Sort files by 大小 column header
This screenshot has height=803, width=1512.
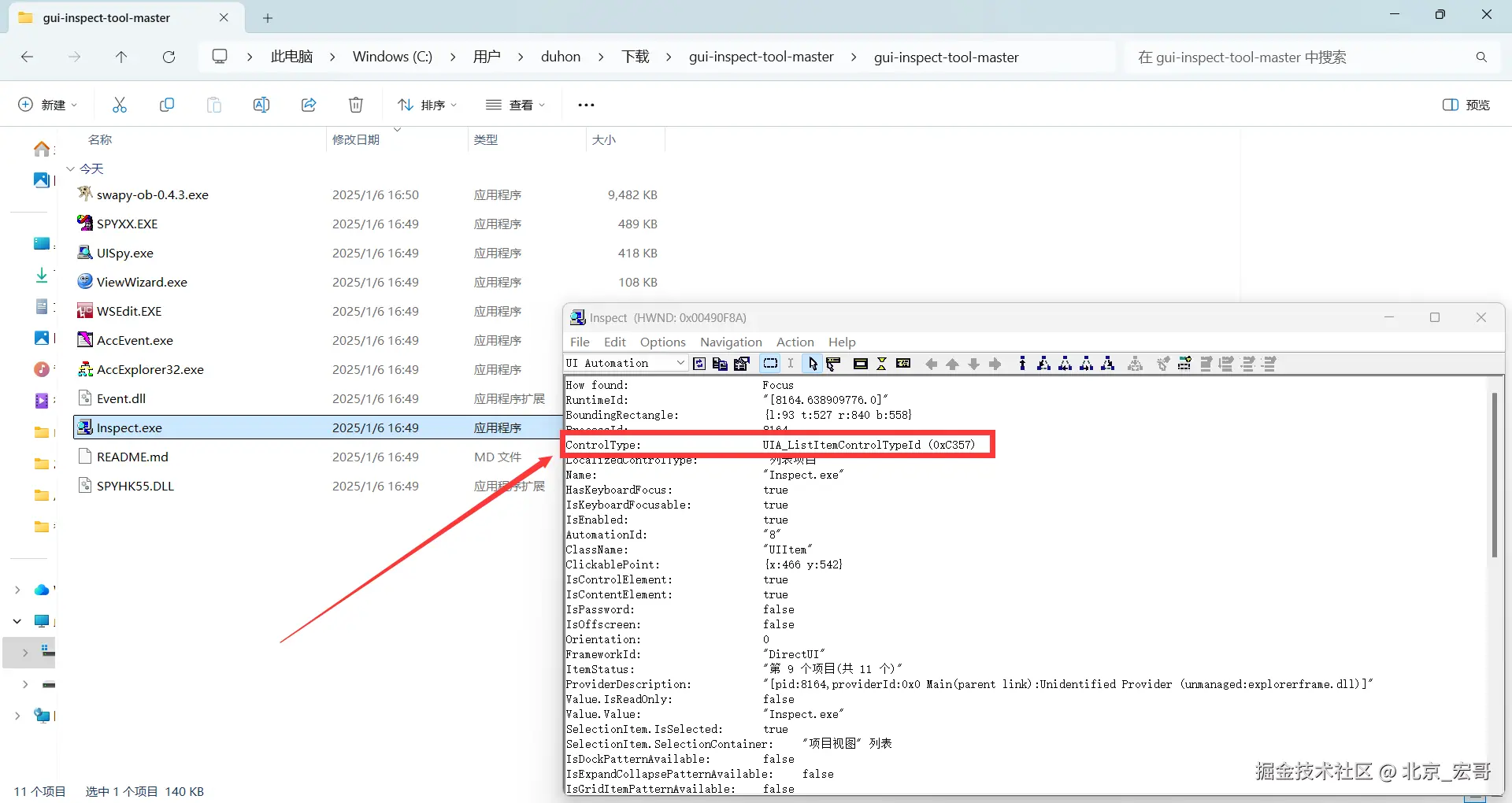(604, 139)
